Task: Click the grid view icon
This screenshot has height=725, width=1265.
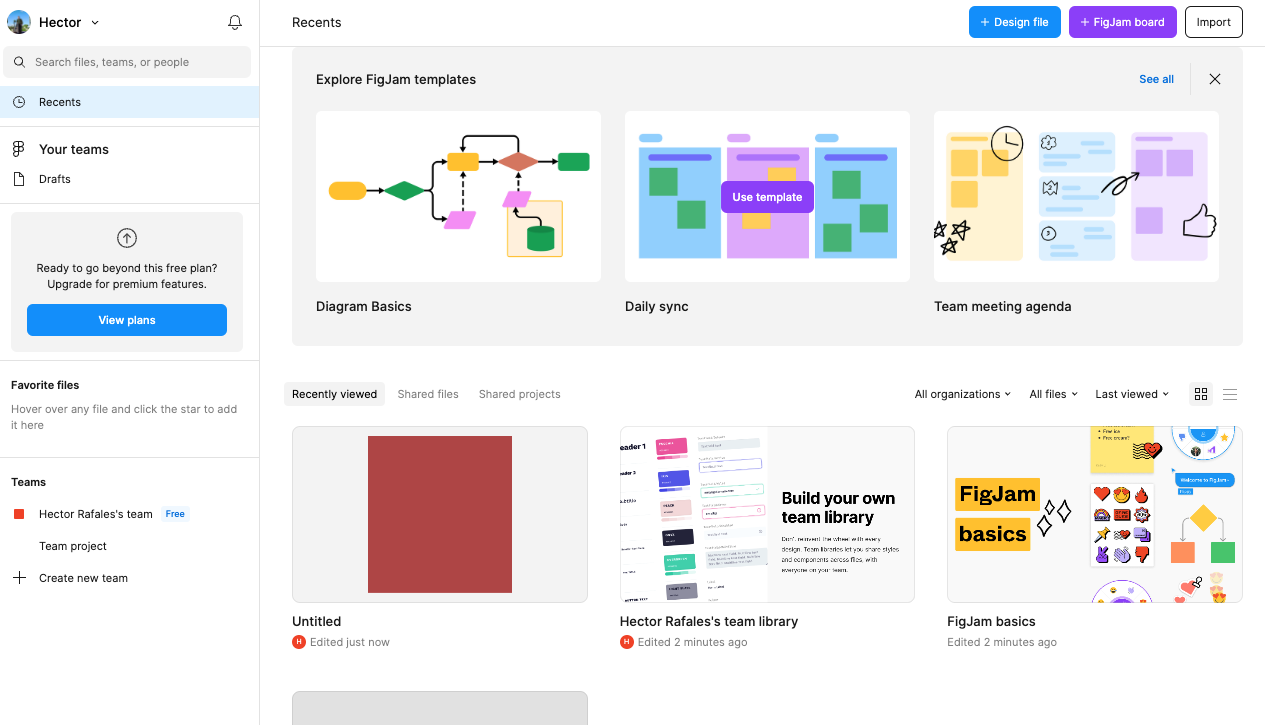Action: click(1201, 394)
